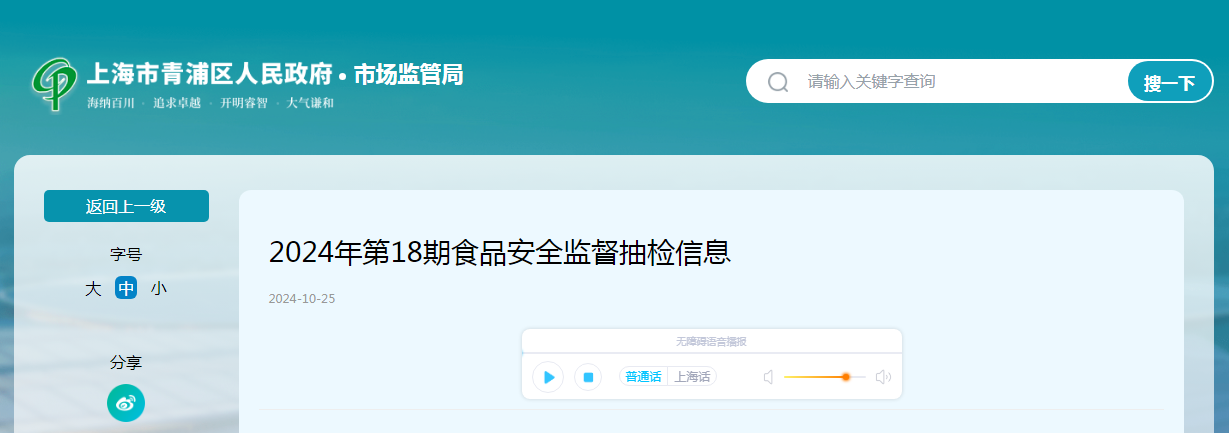Click the low-volume speaker icon

769,377
